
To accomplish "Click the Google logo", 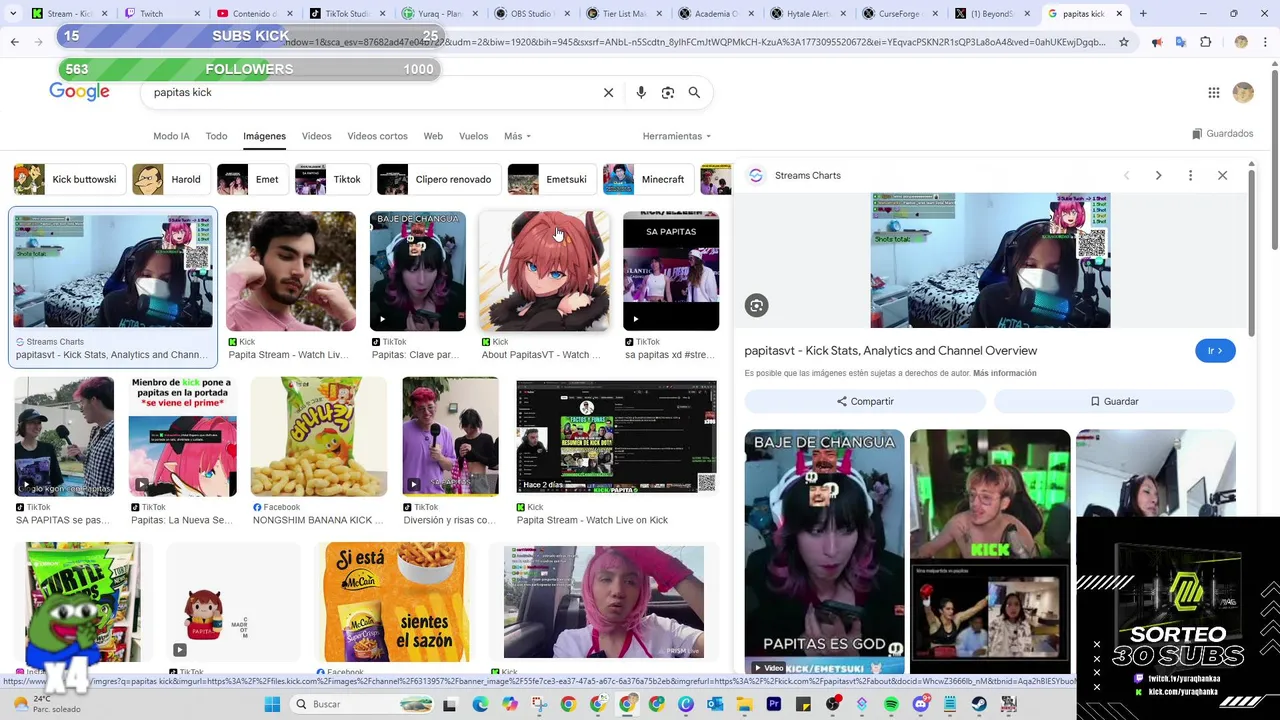I will click(79, 92).
